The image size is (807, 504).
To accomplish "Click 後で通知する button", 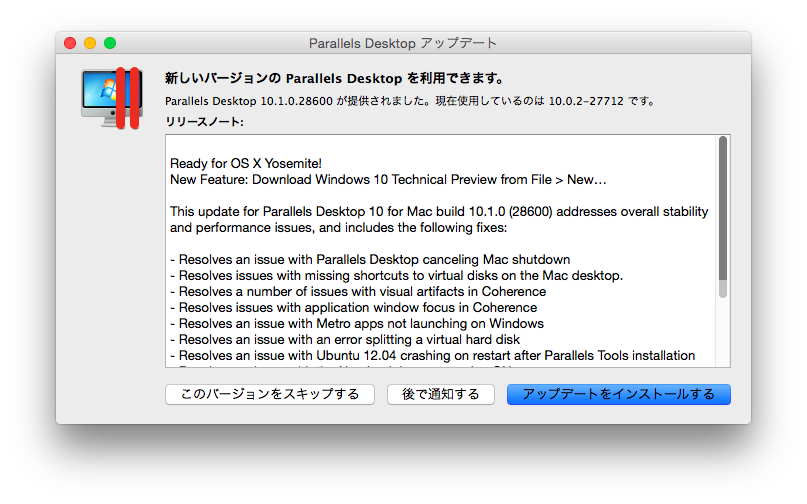I will click(441, 394).
